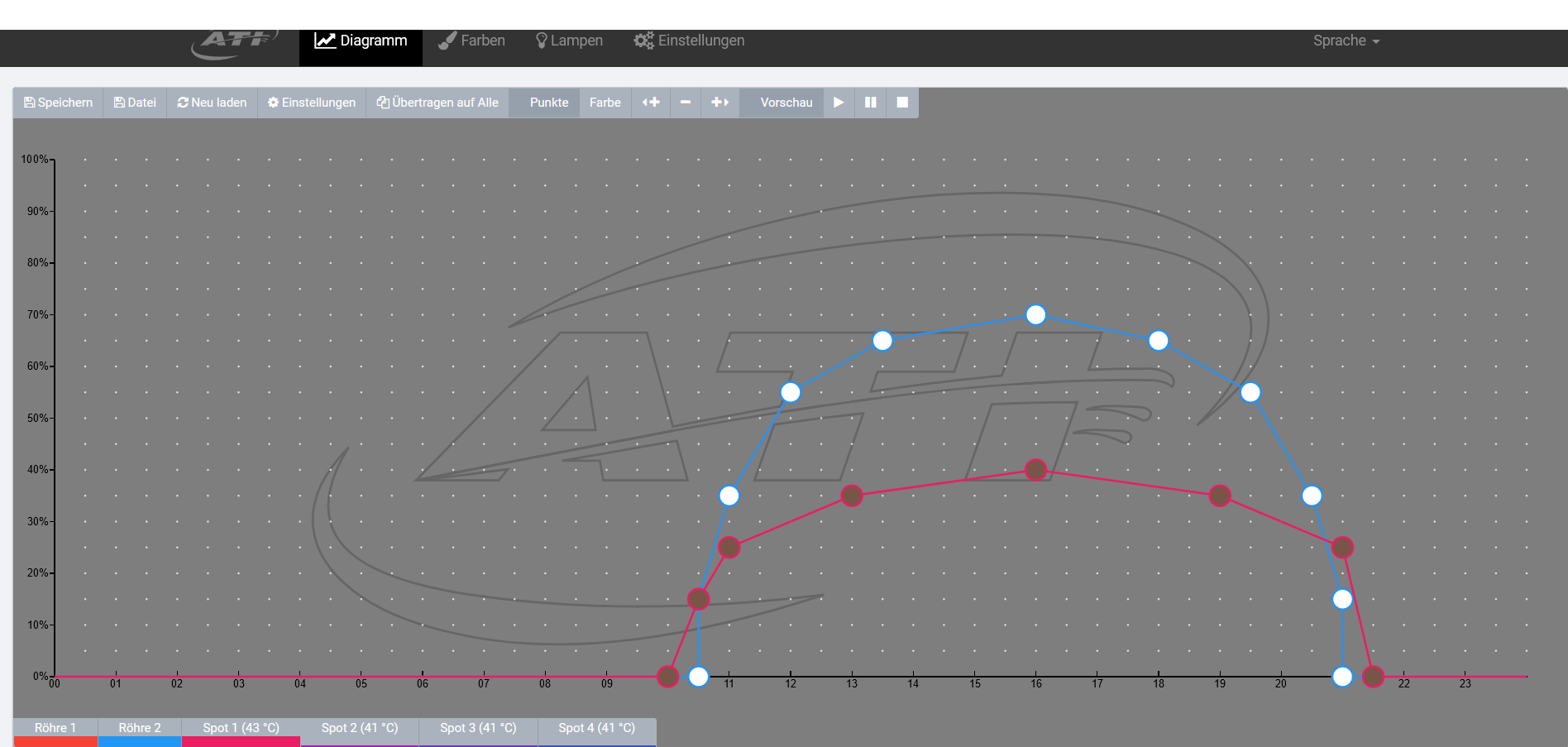The image size is (1568, 747).
Task: Stop the preview playback
Action: coord(902,103)
